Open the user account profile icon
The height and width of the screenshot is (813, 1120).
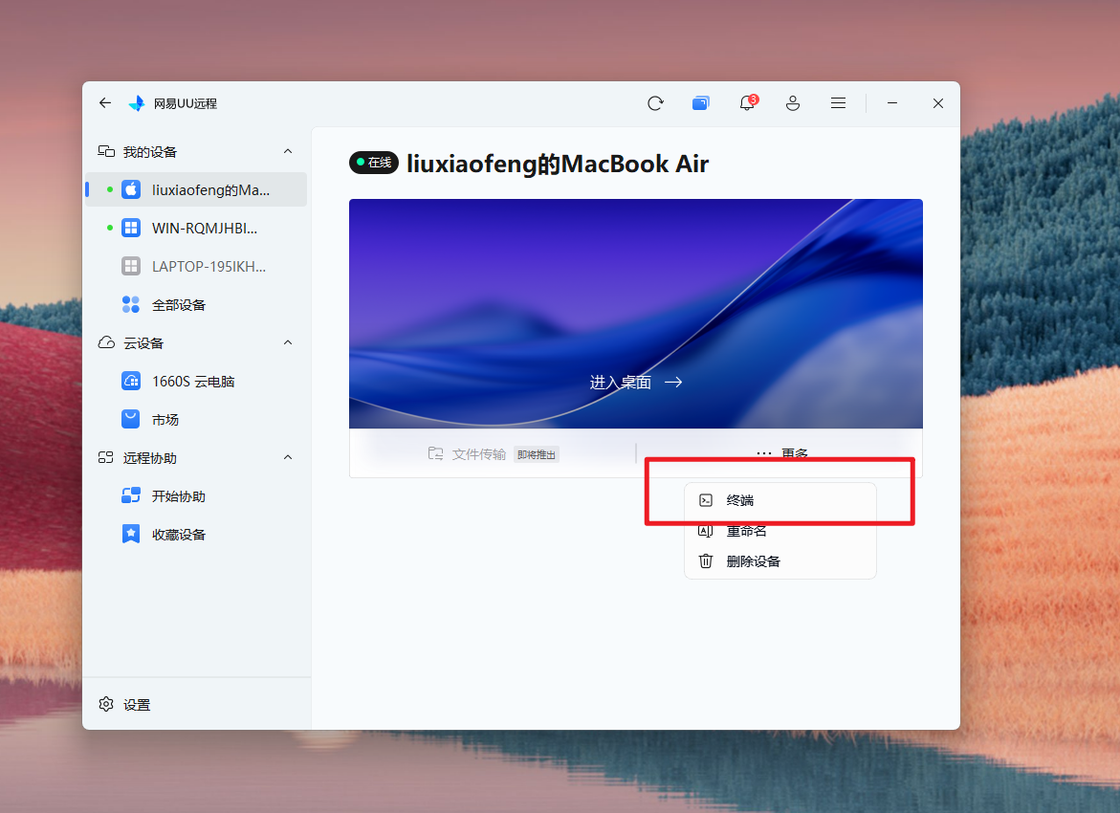(793, 104)
